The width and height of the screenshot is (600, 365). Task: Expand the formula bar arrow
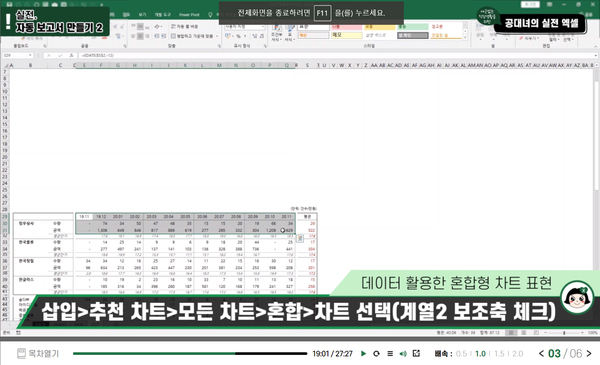tap(596, 55)
